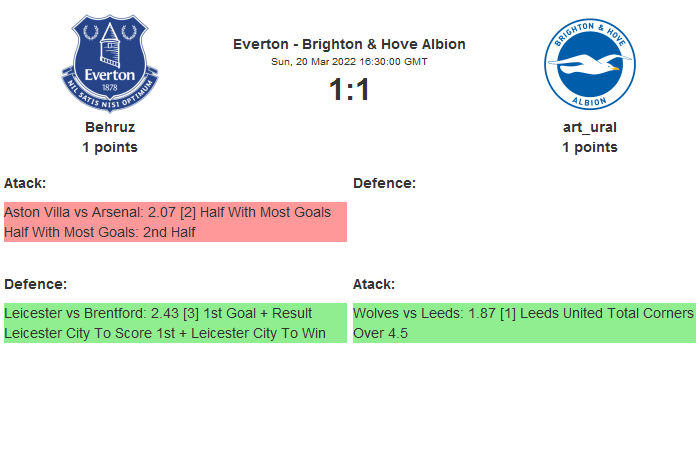Select the green Leicester vs Brentford line

pos(158,313)
